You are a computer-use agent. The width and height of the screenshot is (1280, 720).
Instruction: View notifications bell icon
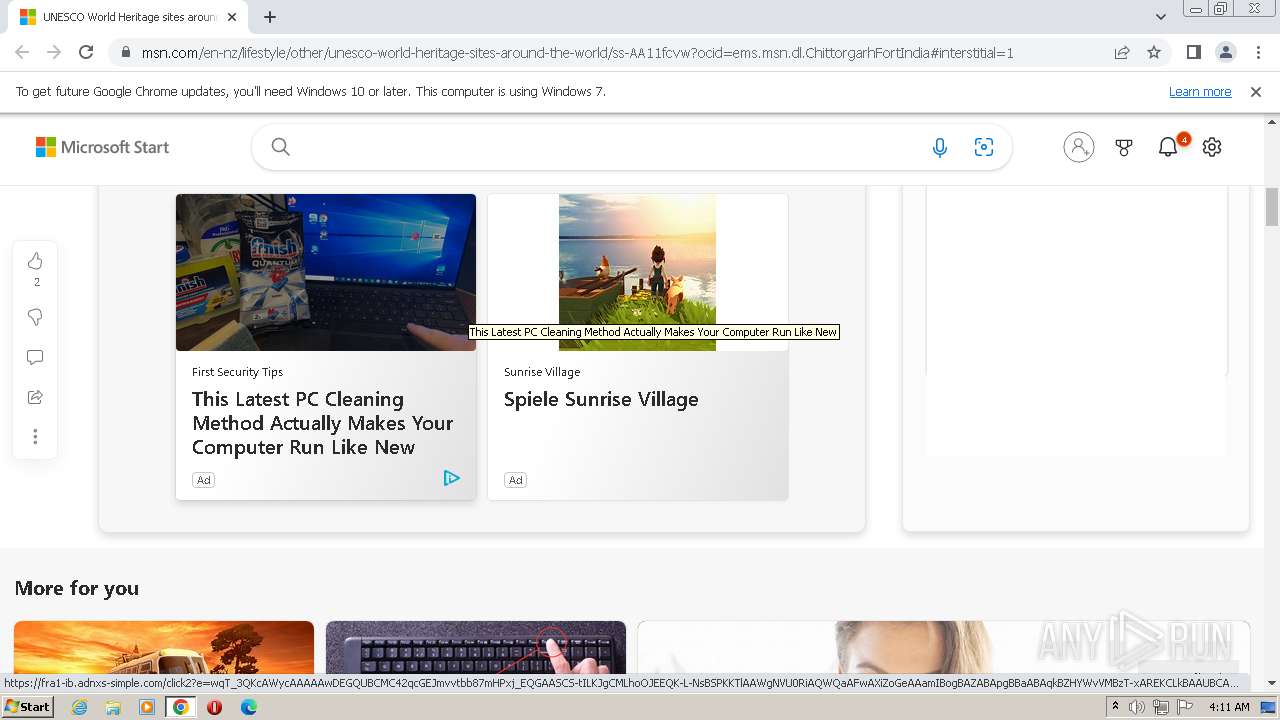[x=1168, y=147]
